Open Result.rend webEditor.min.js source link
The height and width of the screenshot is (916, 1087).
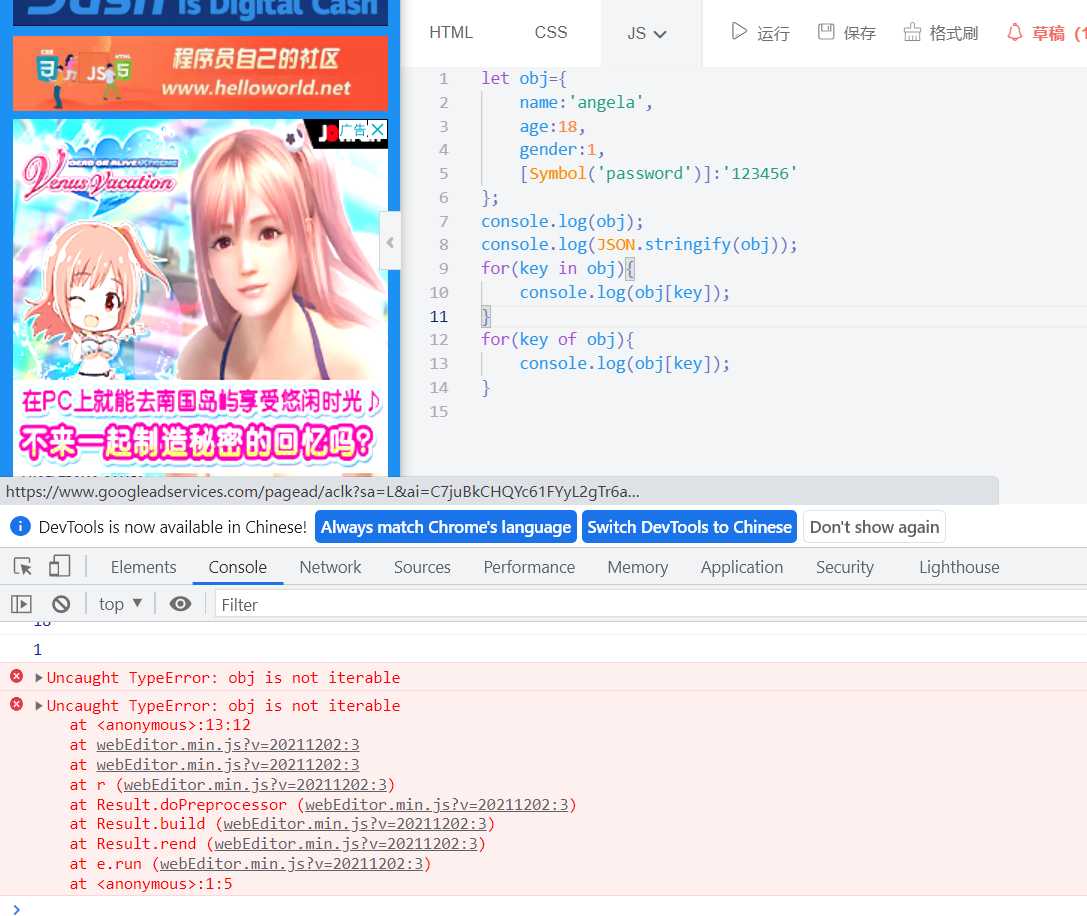pyautogui.click(x=345, y=844)
